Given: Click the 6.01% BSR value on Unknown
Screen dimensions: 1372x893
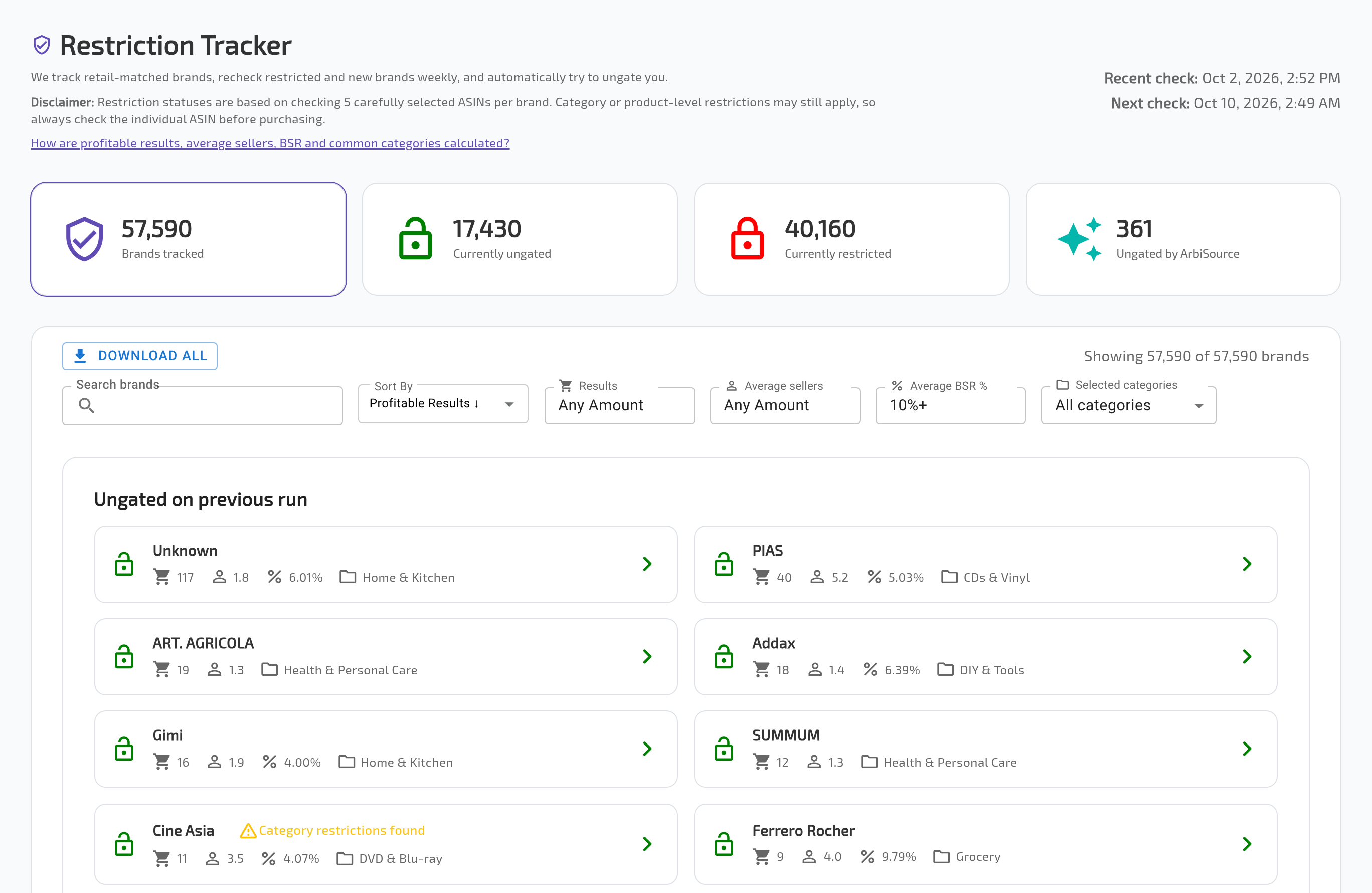Looking at the screenshot, I should (305, 577).
